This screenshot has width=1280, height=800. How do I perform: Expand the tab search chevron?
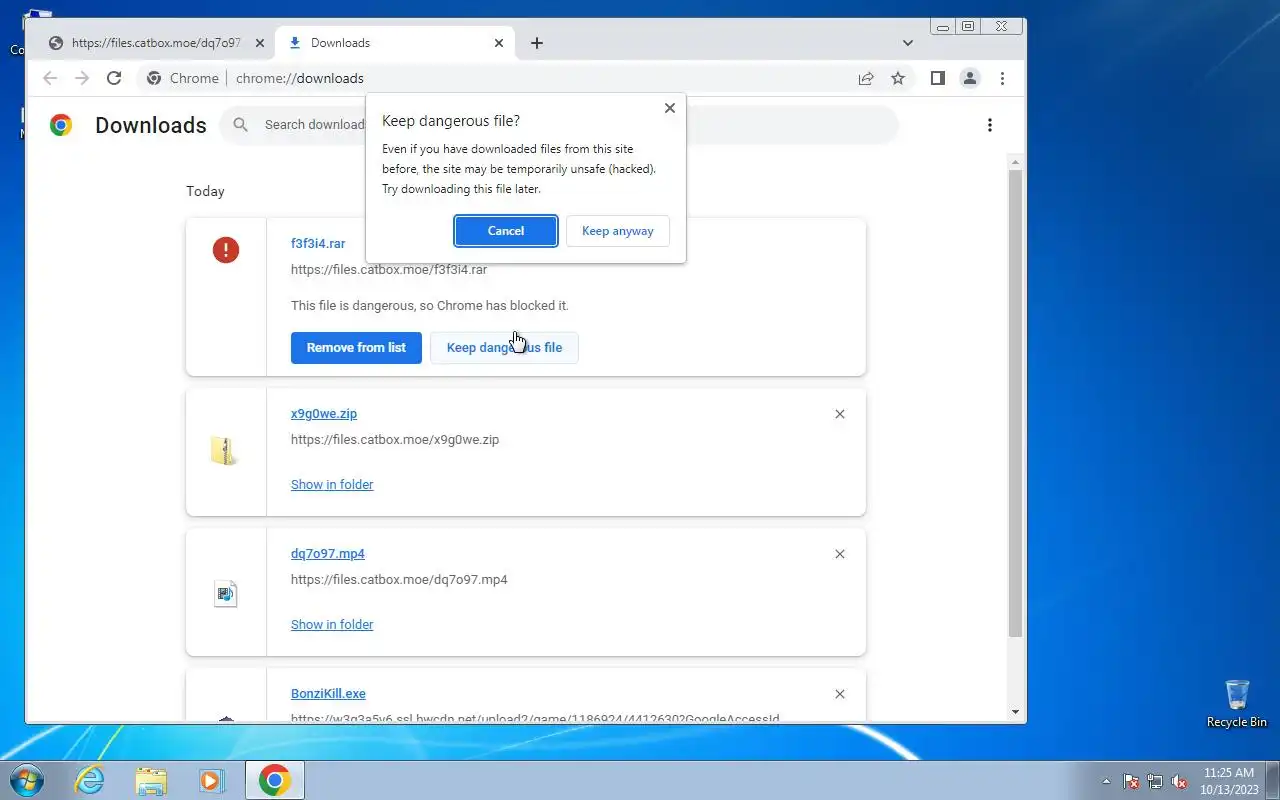(x=908, y=43)
